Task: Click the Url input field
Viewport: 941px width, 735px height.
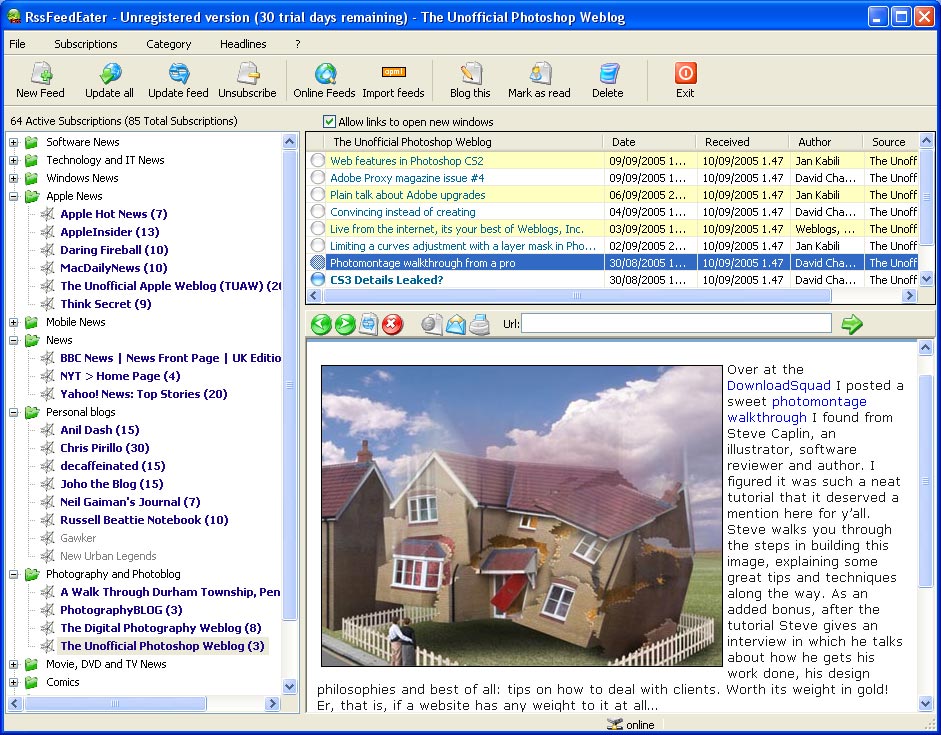Action: [676, 323]
